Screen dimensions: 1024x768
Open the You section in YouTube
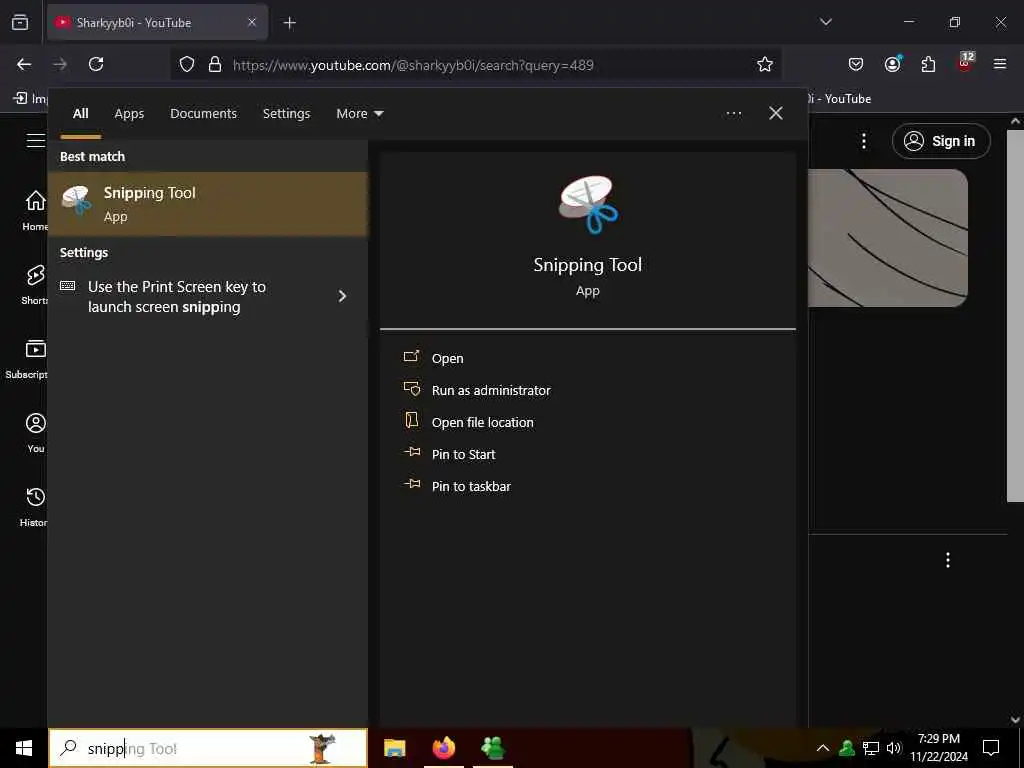tap(35, 433)
